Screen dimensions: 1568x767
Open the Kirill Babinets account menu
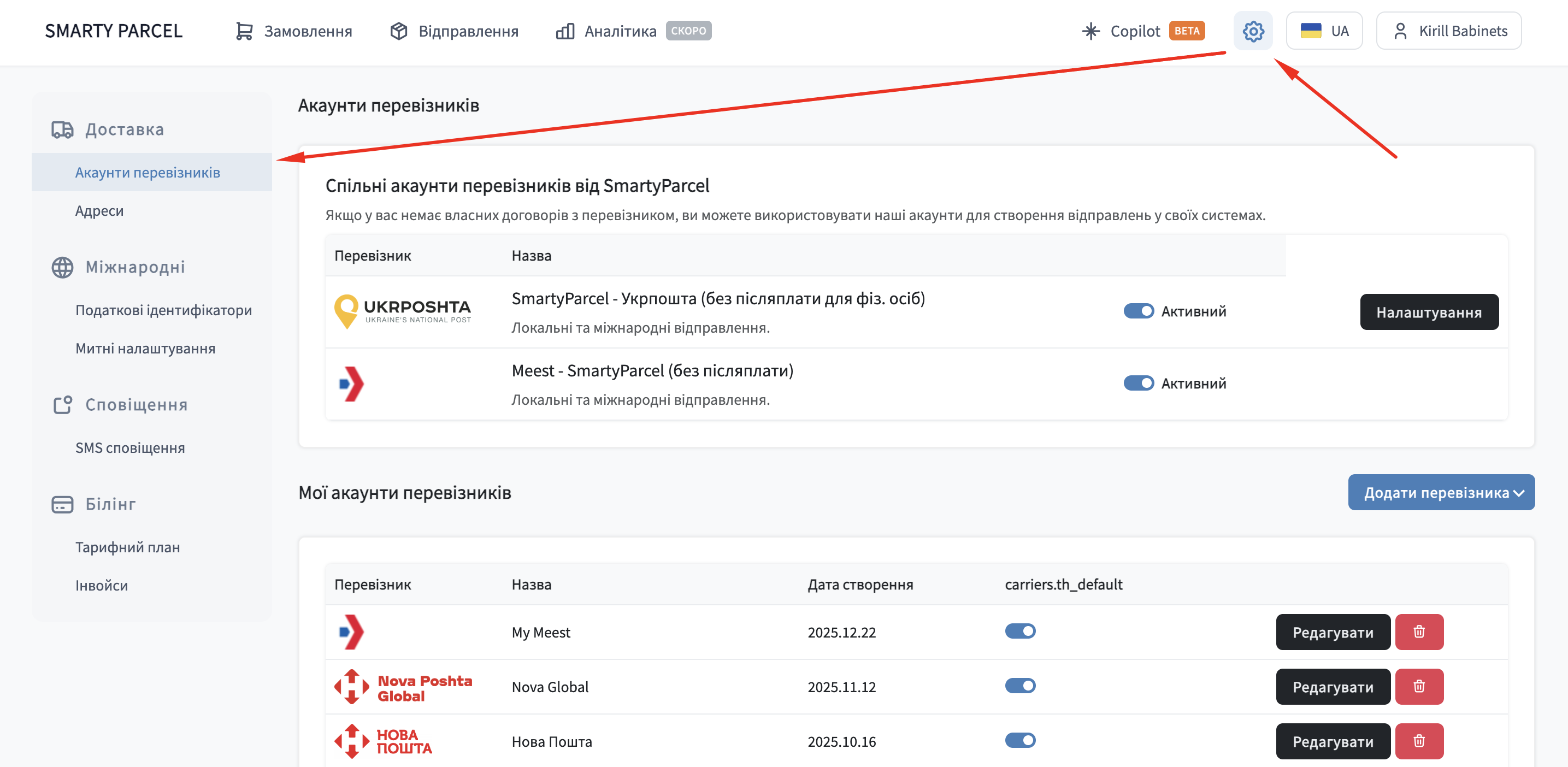pos(1449,31)
